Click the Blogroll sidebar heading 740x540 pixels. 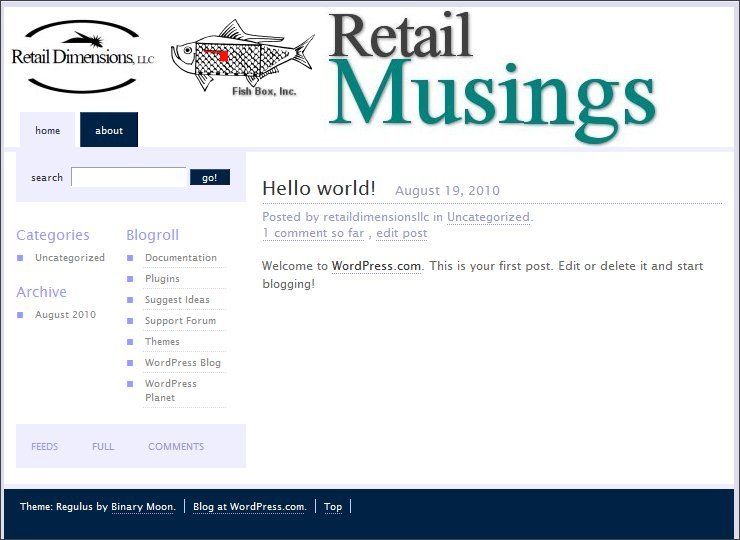152,235
